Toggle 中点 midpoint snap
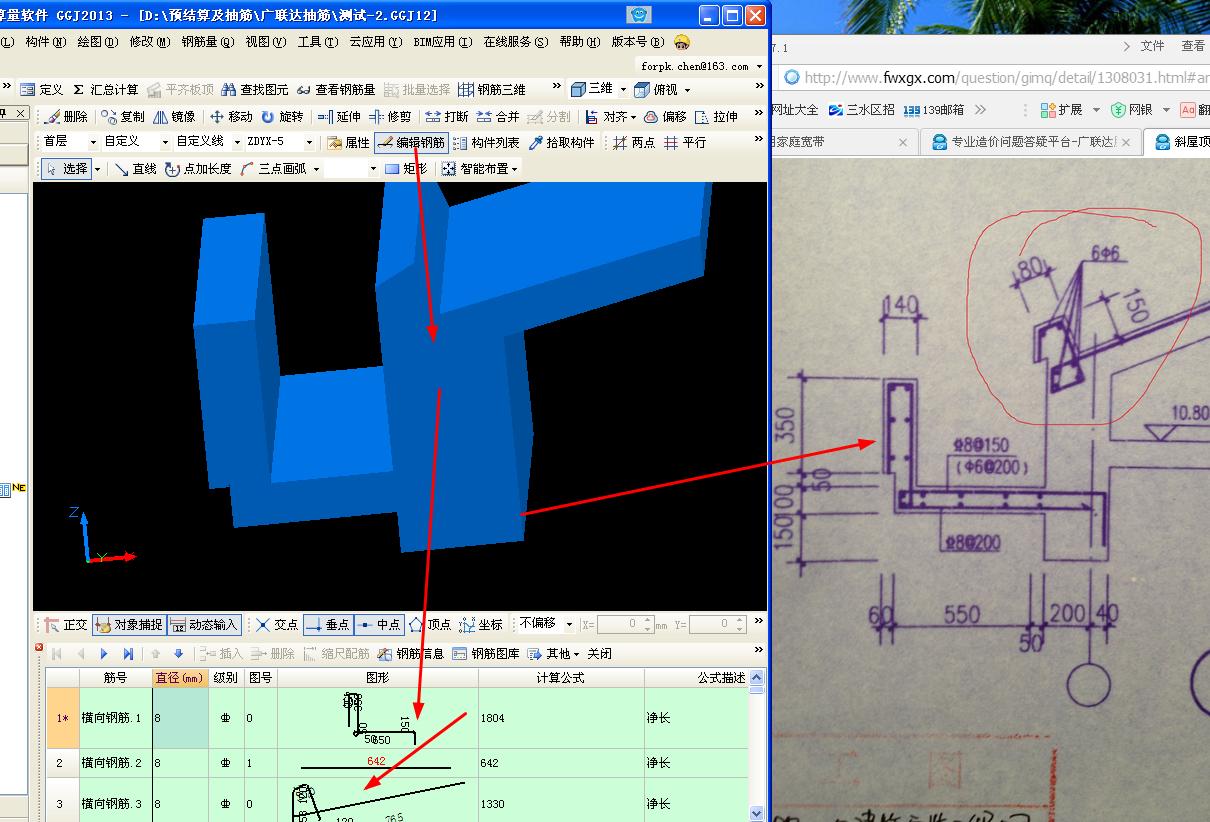Viewport: 1210px width, 822px height. (378, 625)
